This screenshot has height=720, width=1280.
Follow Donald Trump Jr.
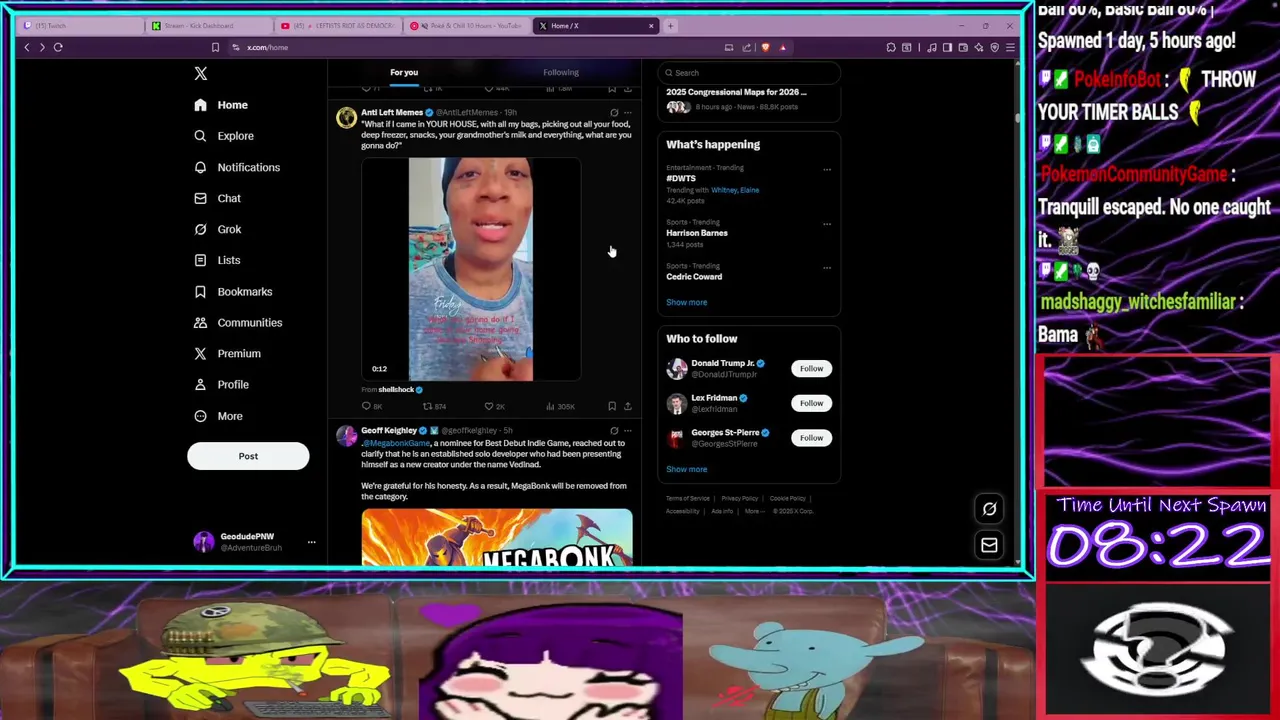tap(811, 369)
